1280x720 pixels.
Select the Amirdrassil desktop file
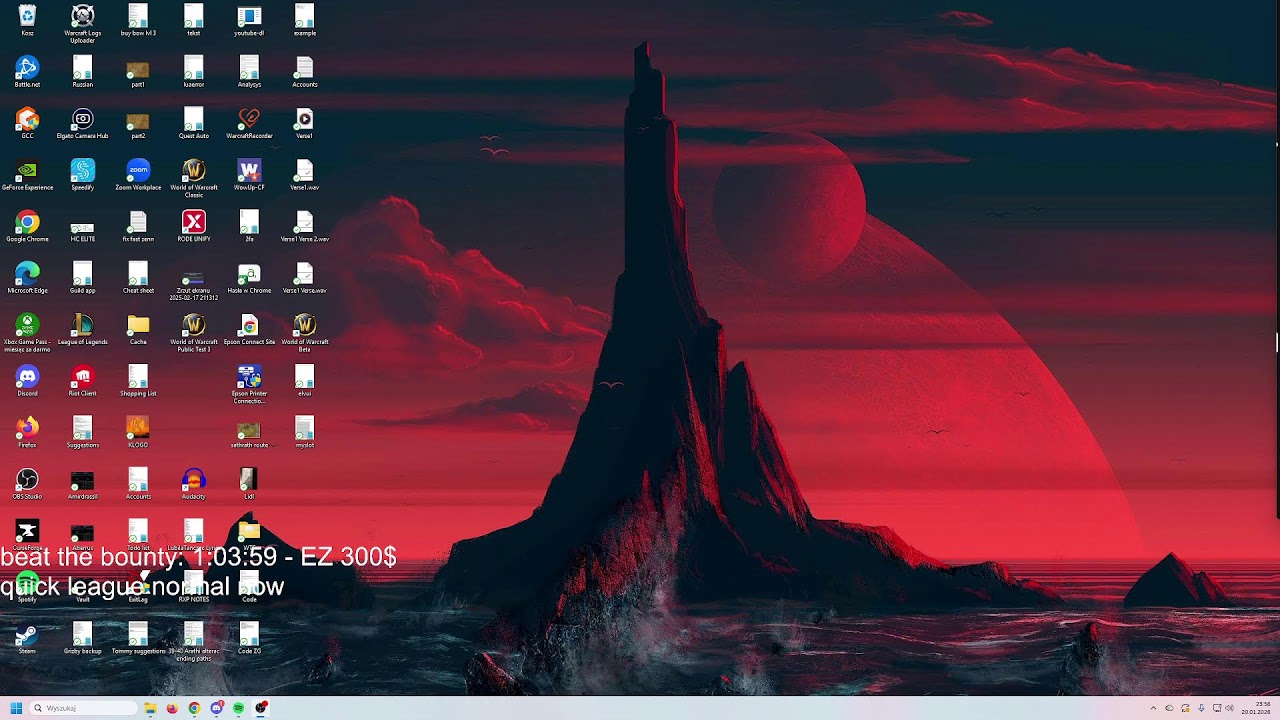(x=83, y=484)
